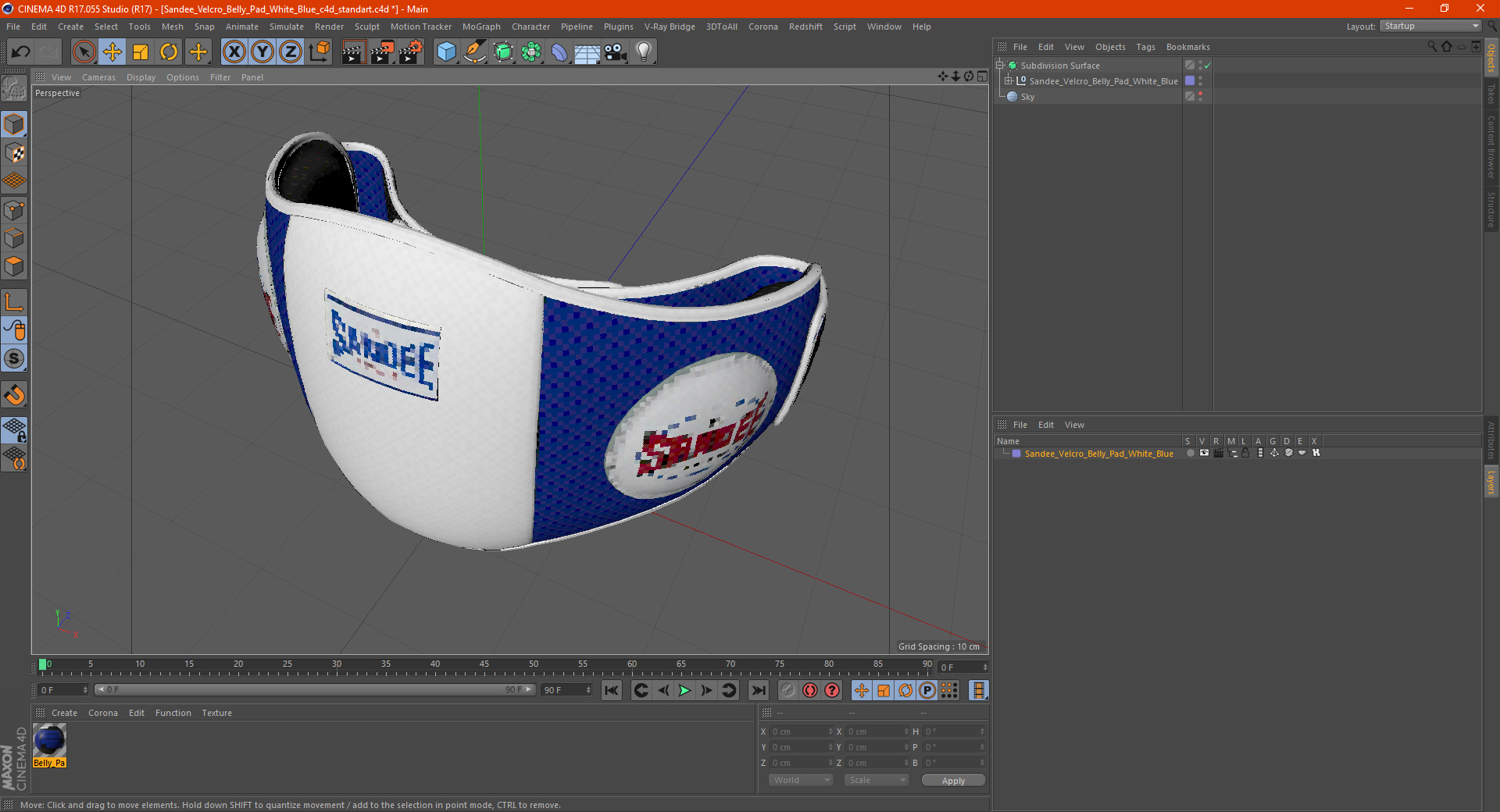Switch to Points mode
Screen dimensions: 1500x812
pyautogui.click(x=14, y=210)
